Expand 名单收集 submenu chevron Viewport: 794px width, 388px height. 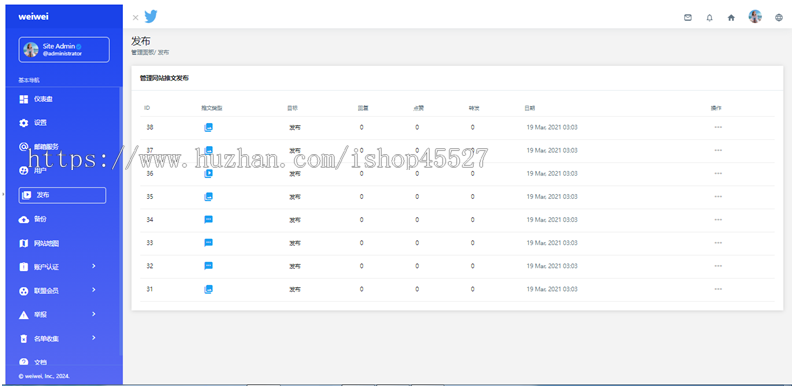[x=94, y=338]
